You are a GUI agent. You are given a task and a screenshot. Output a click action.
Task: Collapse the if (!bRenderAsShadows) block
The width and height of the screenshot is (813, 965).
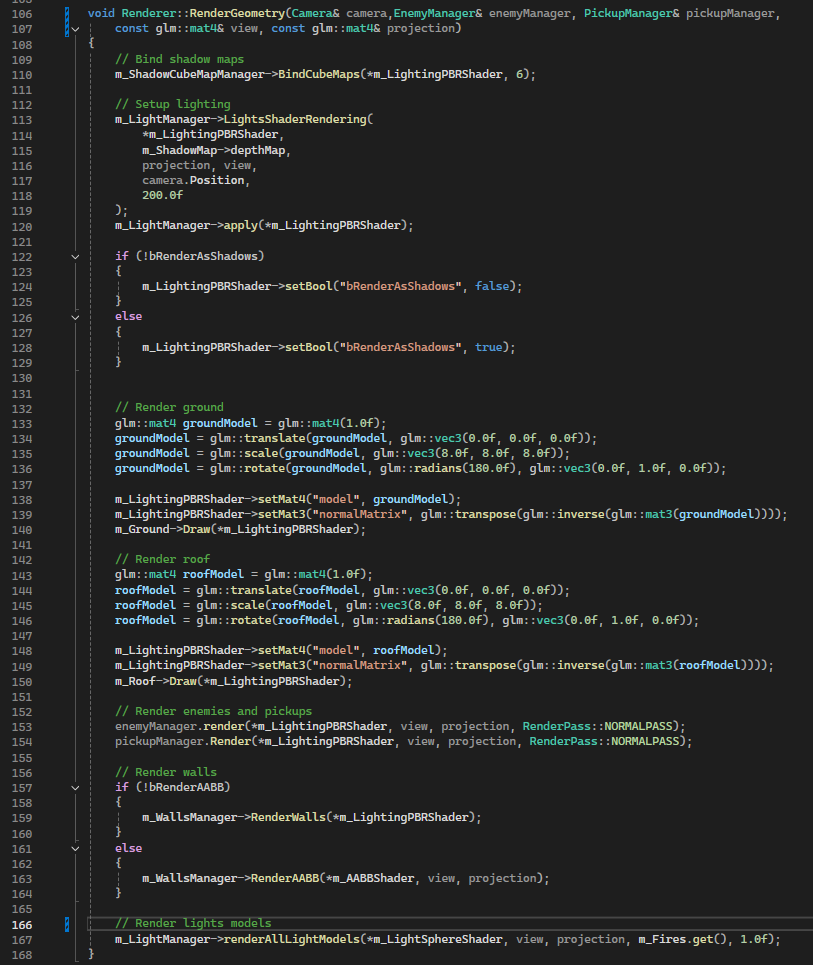(x=77, y=256)
